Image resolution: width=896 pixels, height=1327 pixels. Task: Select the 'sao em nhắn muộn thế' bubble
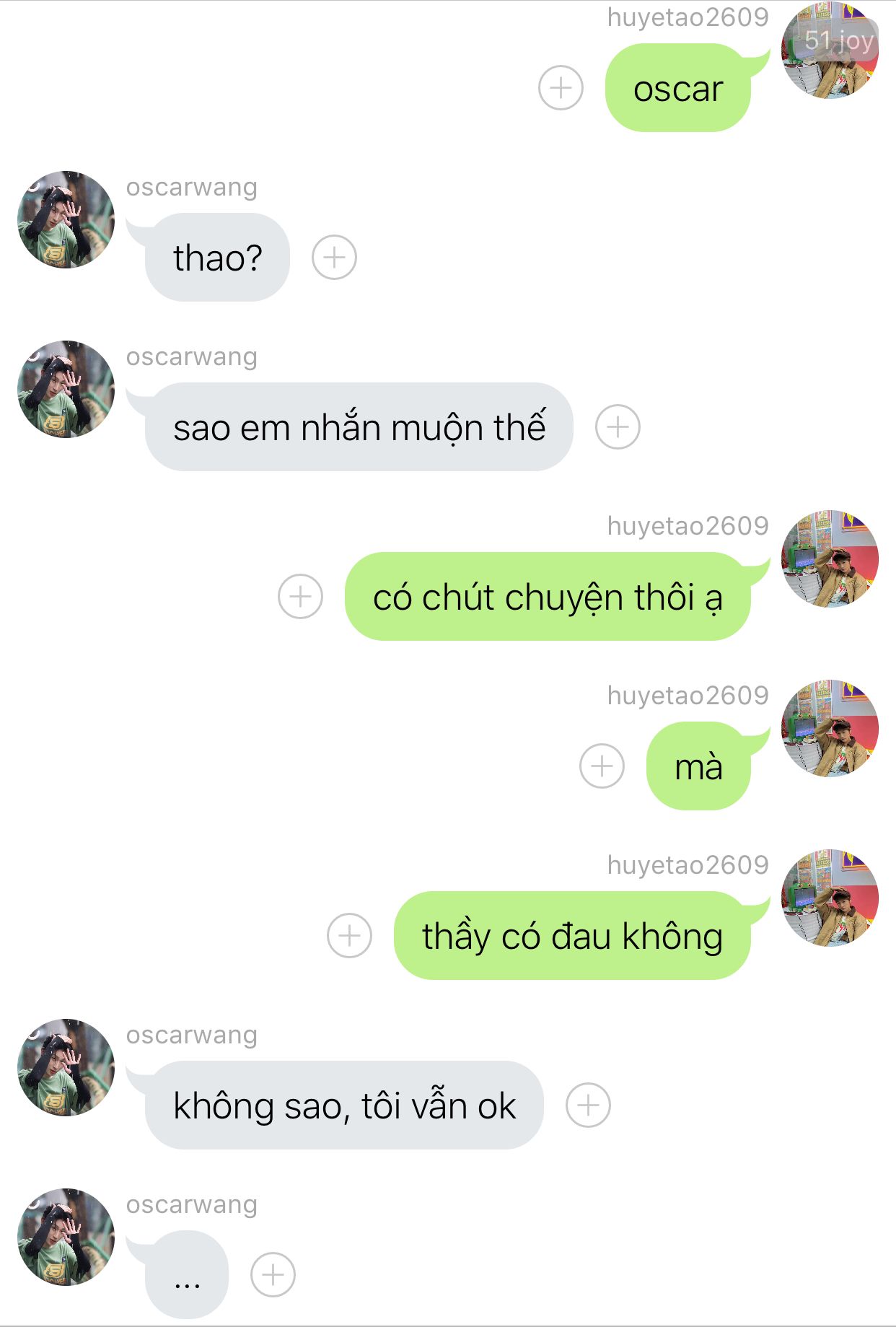(x=359, y=427)
